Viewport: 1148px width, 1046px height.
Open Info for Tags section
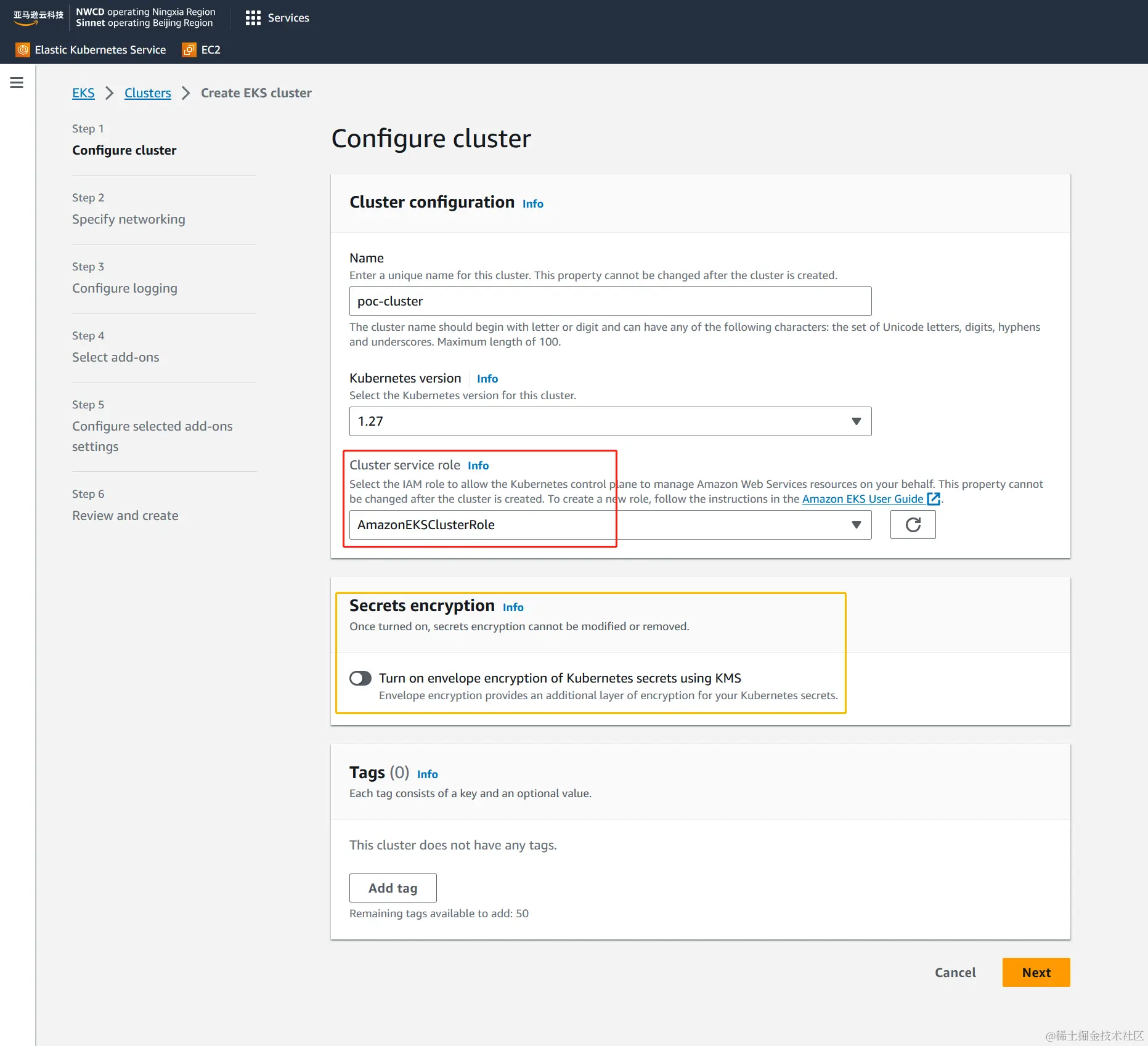click(428, 774)
